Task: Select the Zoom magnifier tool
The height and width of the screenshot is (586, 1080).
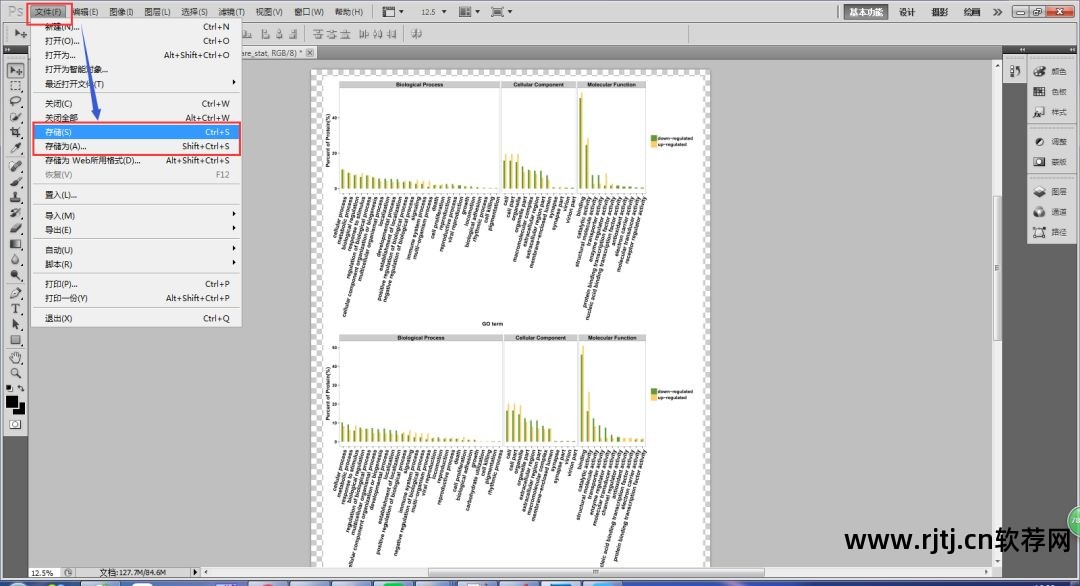Action: point(16,372)
